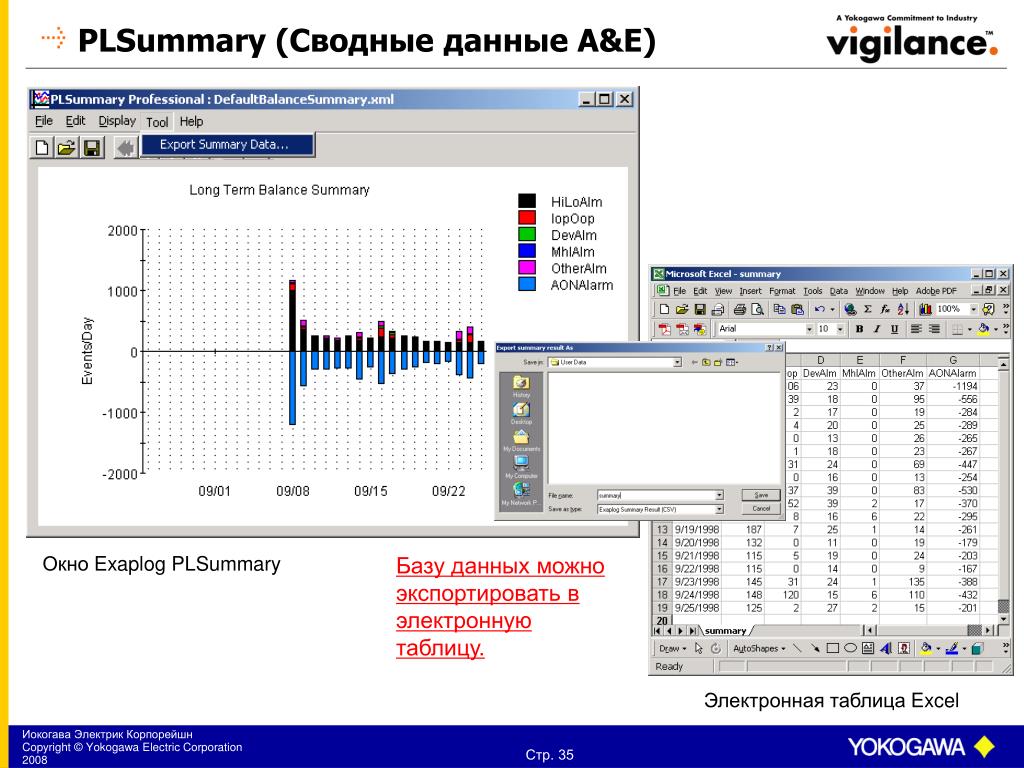
Task: Open Help menu in PLSummary window
Action: point(191,121)
